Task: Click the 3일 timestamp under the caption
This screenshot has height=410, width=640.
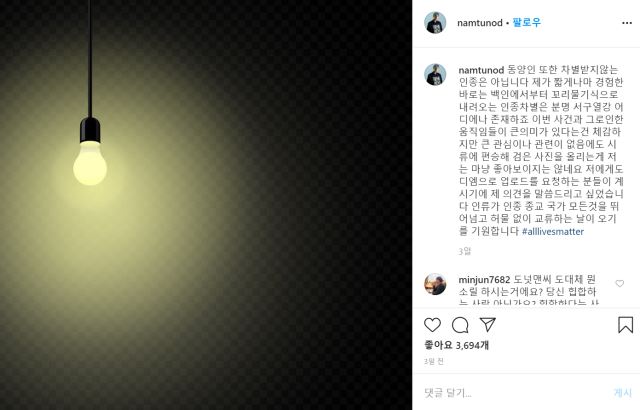Action: (464, 251)
